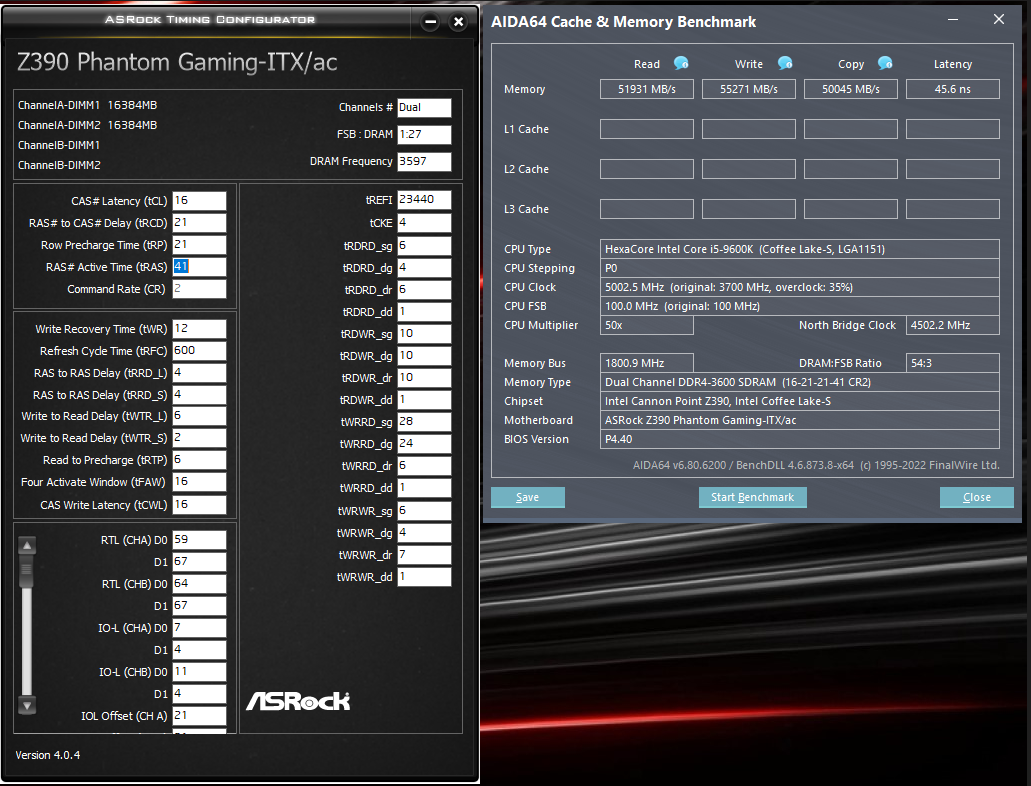Click the RAS# to CAS# Delay (tRCD) field
The width and height of the screenshot is (1031, 786).
199,223
